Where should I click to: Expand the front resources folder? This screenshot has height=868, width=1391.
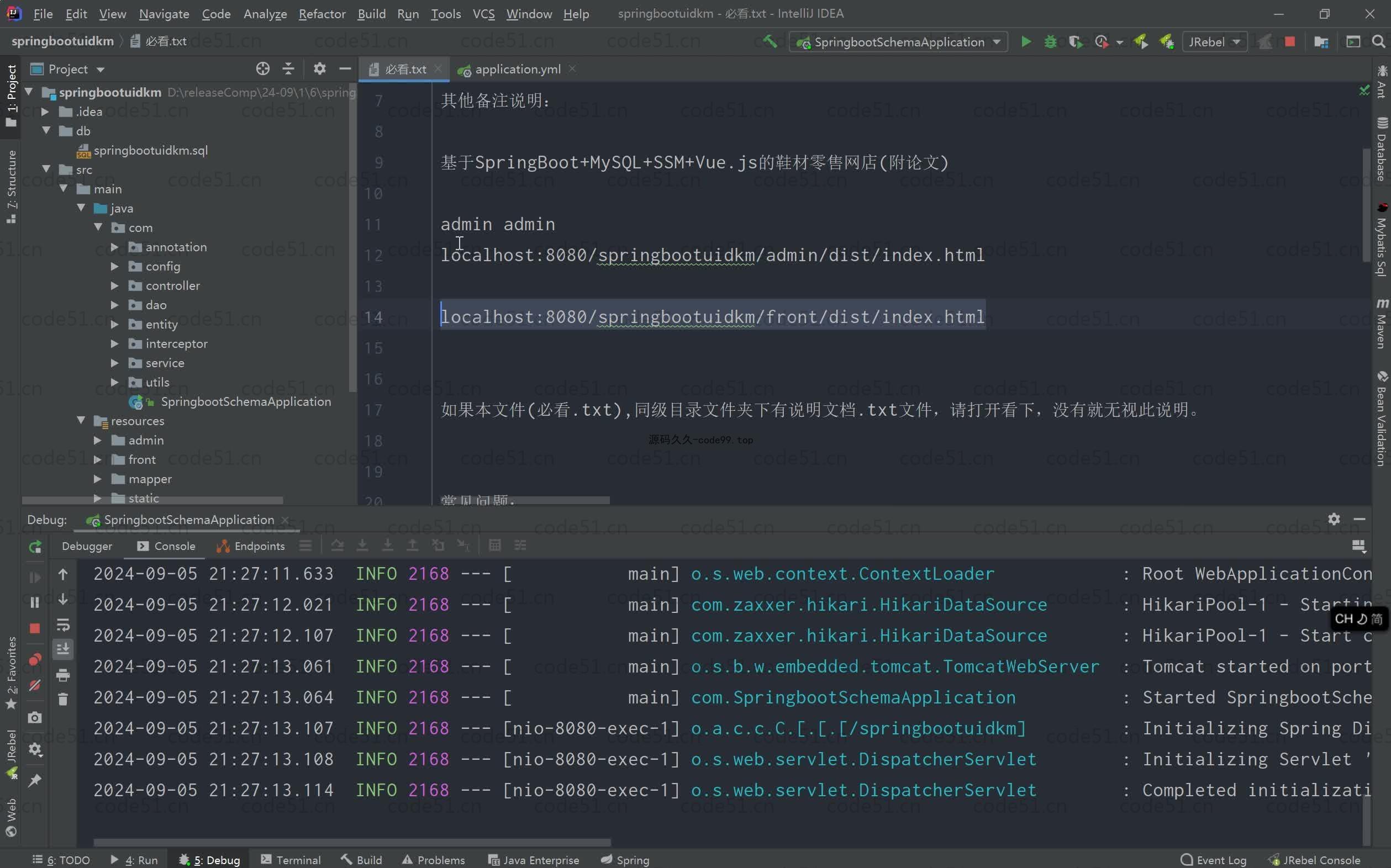(98, 459)
